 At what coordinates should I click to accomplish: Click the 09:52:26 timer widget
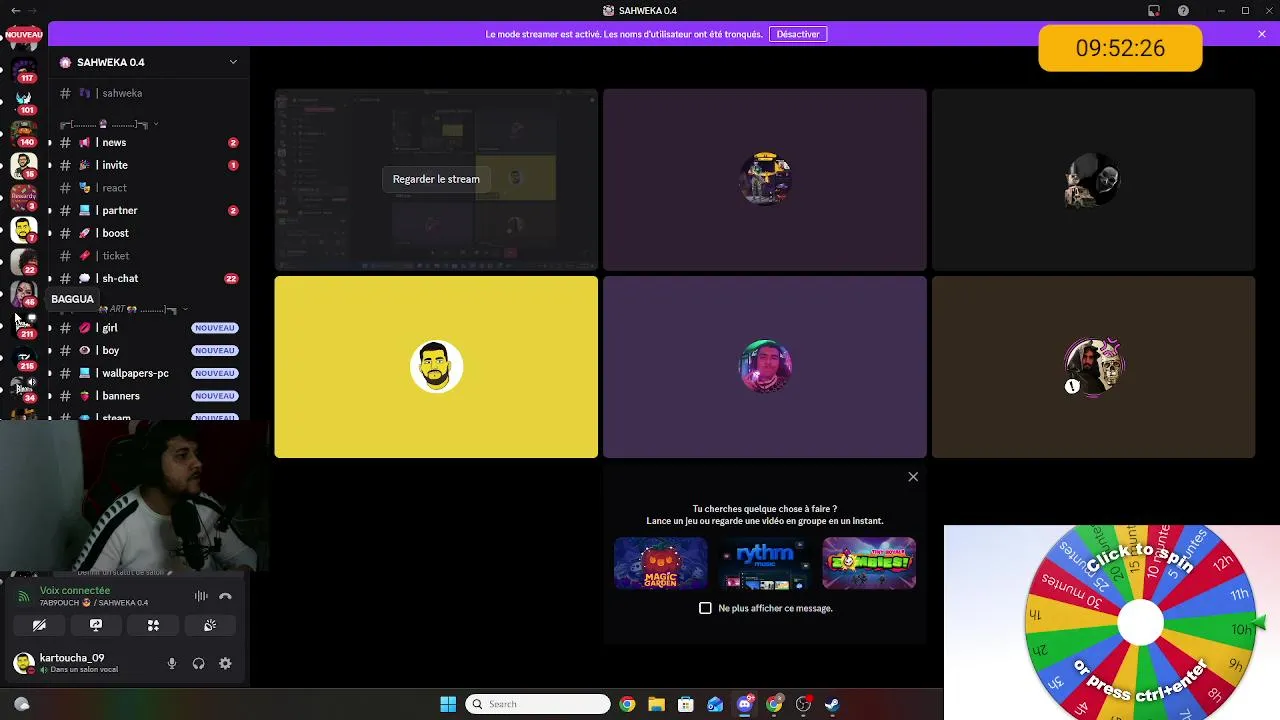click(x=1120, y=48)
